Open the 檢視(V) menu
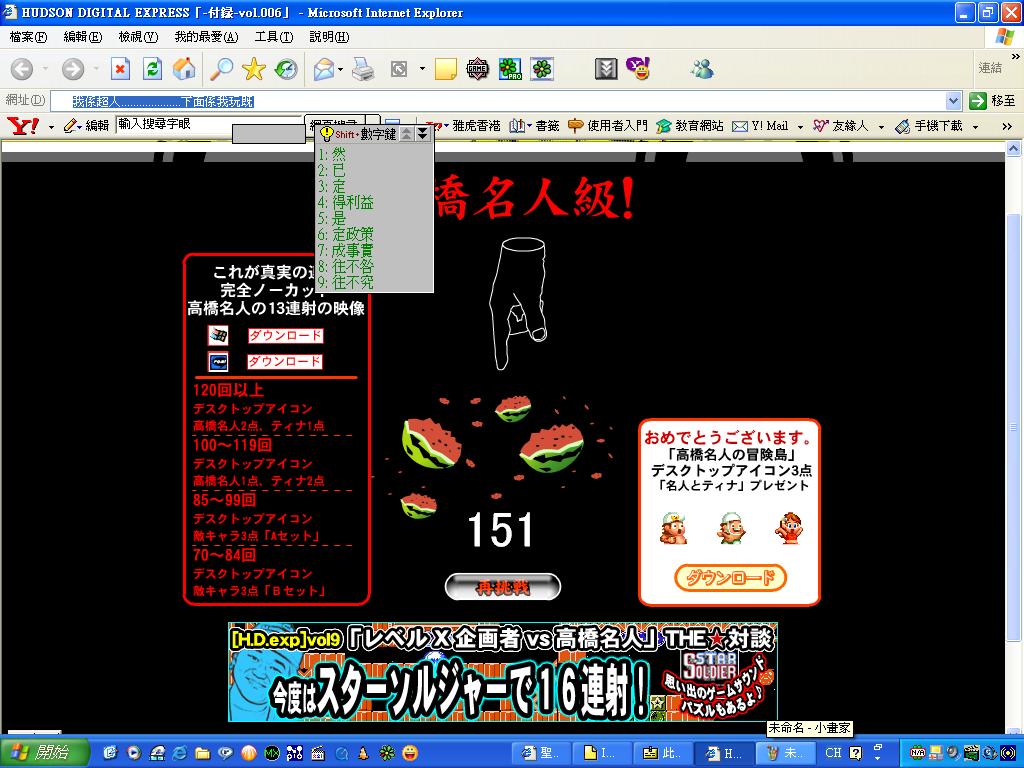Viewport: 1024px width, 768px height. pyautogui.click(x=138, y=37)
